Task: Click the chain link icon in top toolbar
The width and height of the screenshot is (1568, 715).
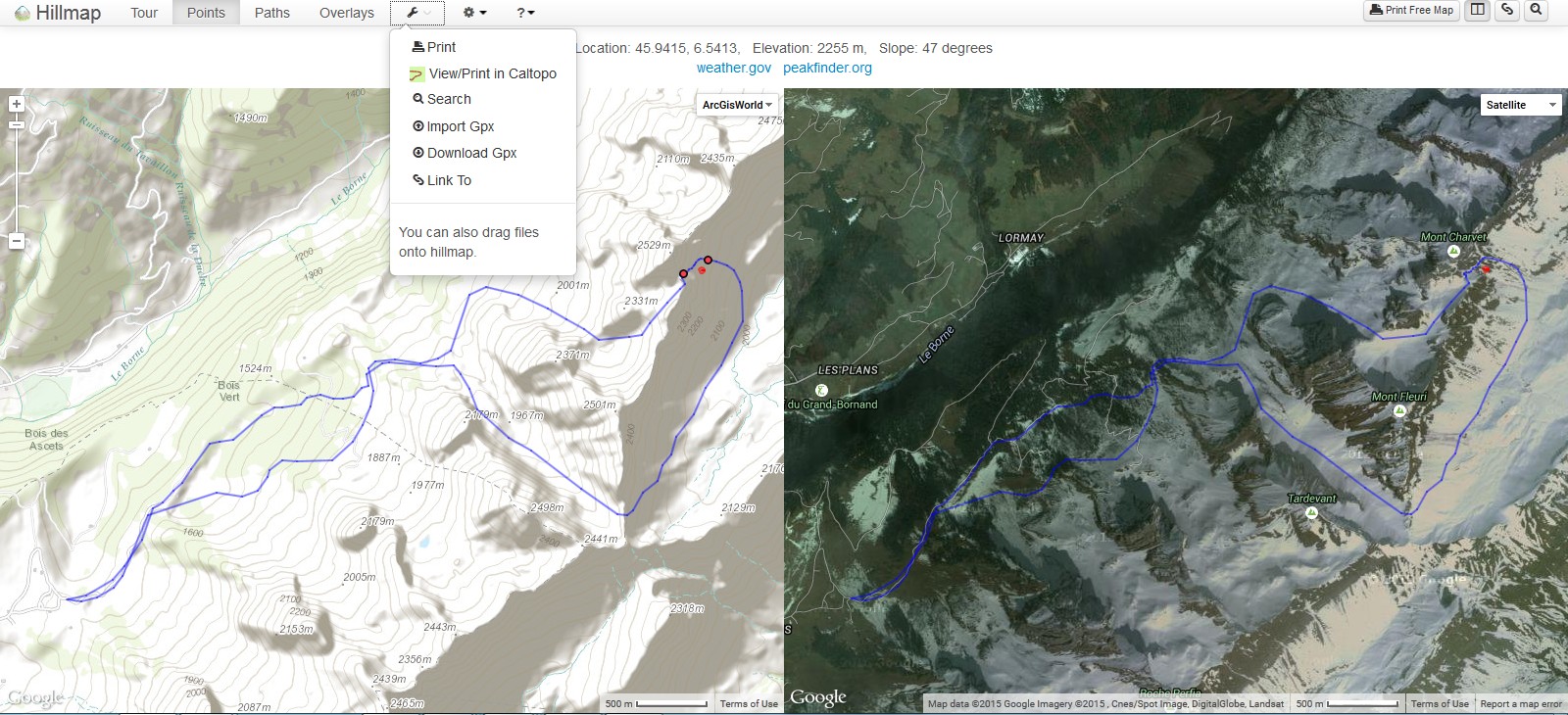Action: point(1507,10)
